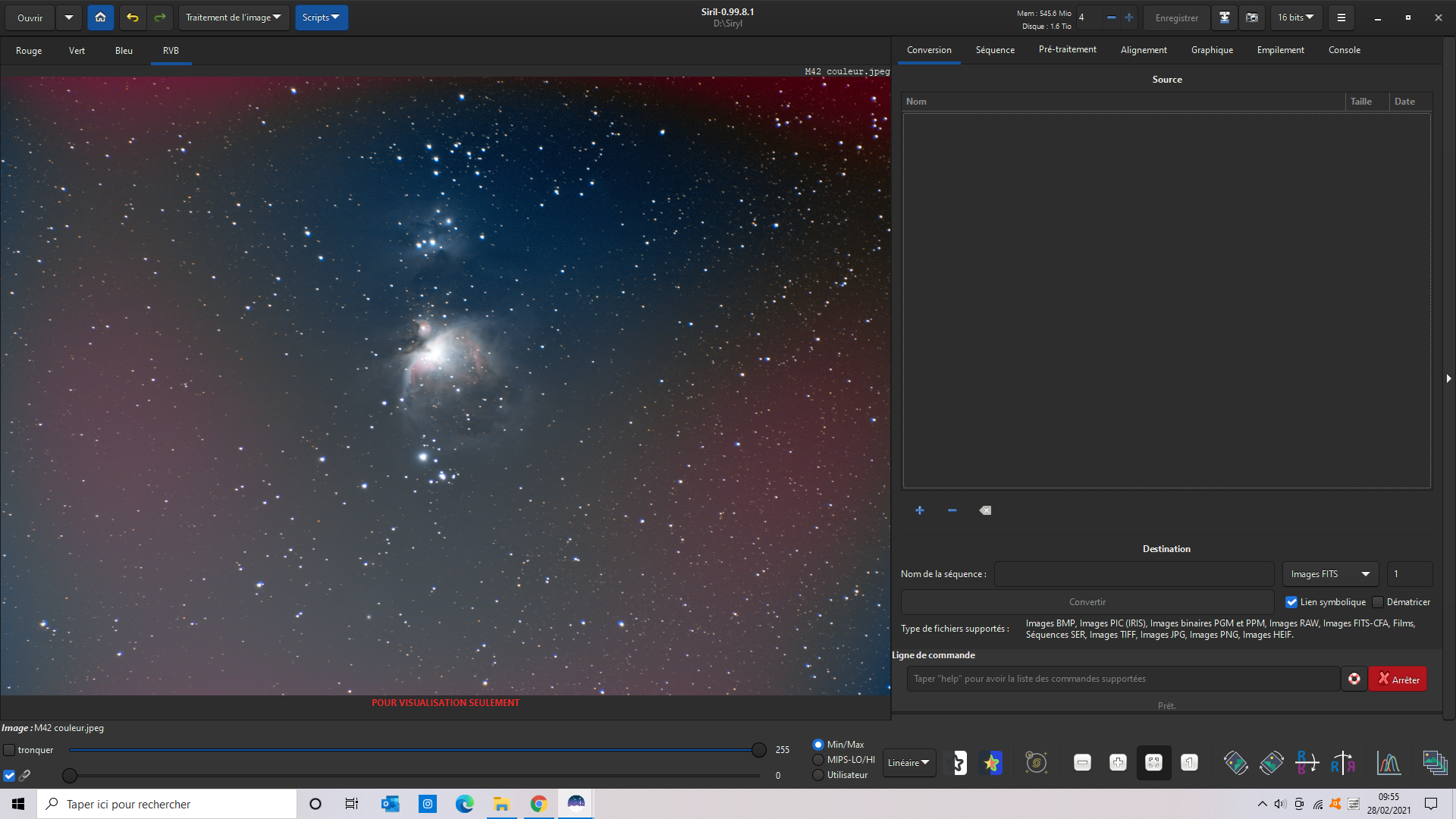Toggle negative view star icon
The width and height of the screenshot is (1456, 819).
point(959,763)
